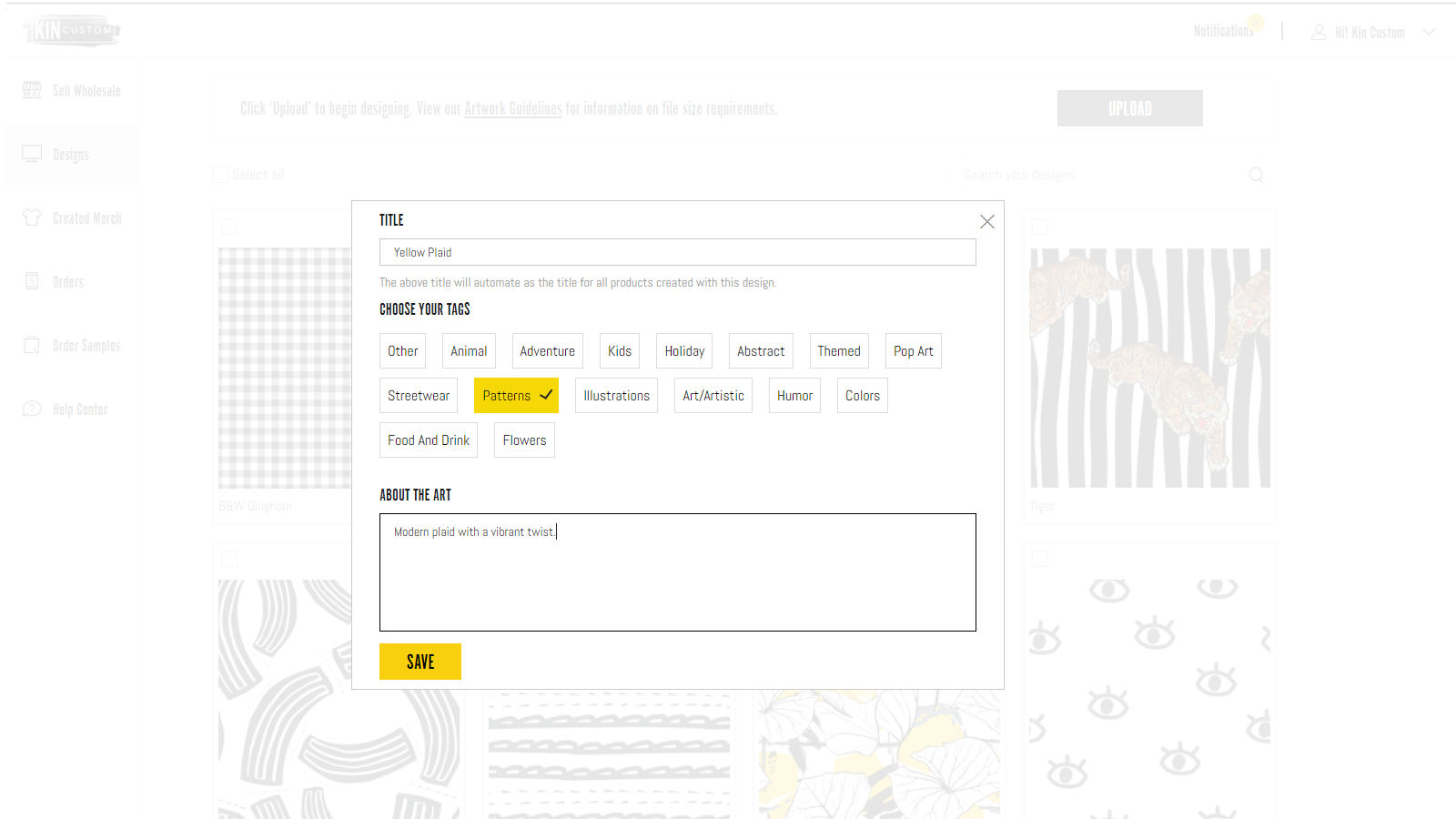This screenshot has height=819, width=1456.
Task: Check the B&W Gingham design checkbox
Action: [229, 226]
